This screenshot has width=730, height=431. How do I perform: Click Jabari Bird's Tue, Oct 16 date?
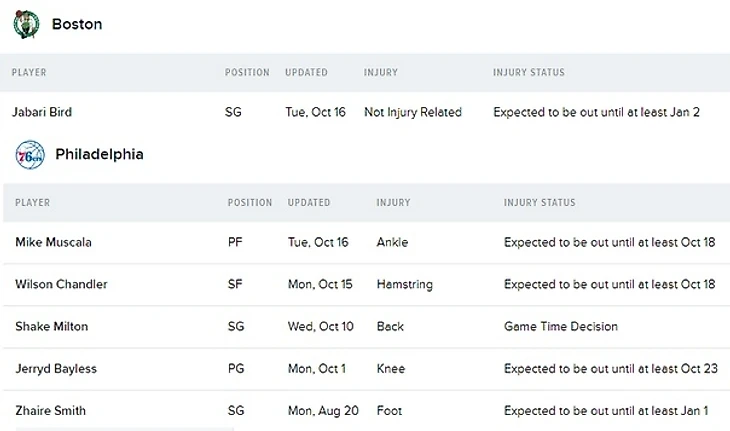click(x=316, y=112)
